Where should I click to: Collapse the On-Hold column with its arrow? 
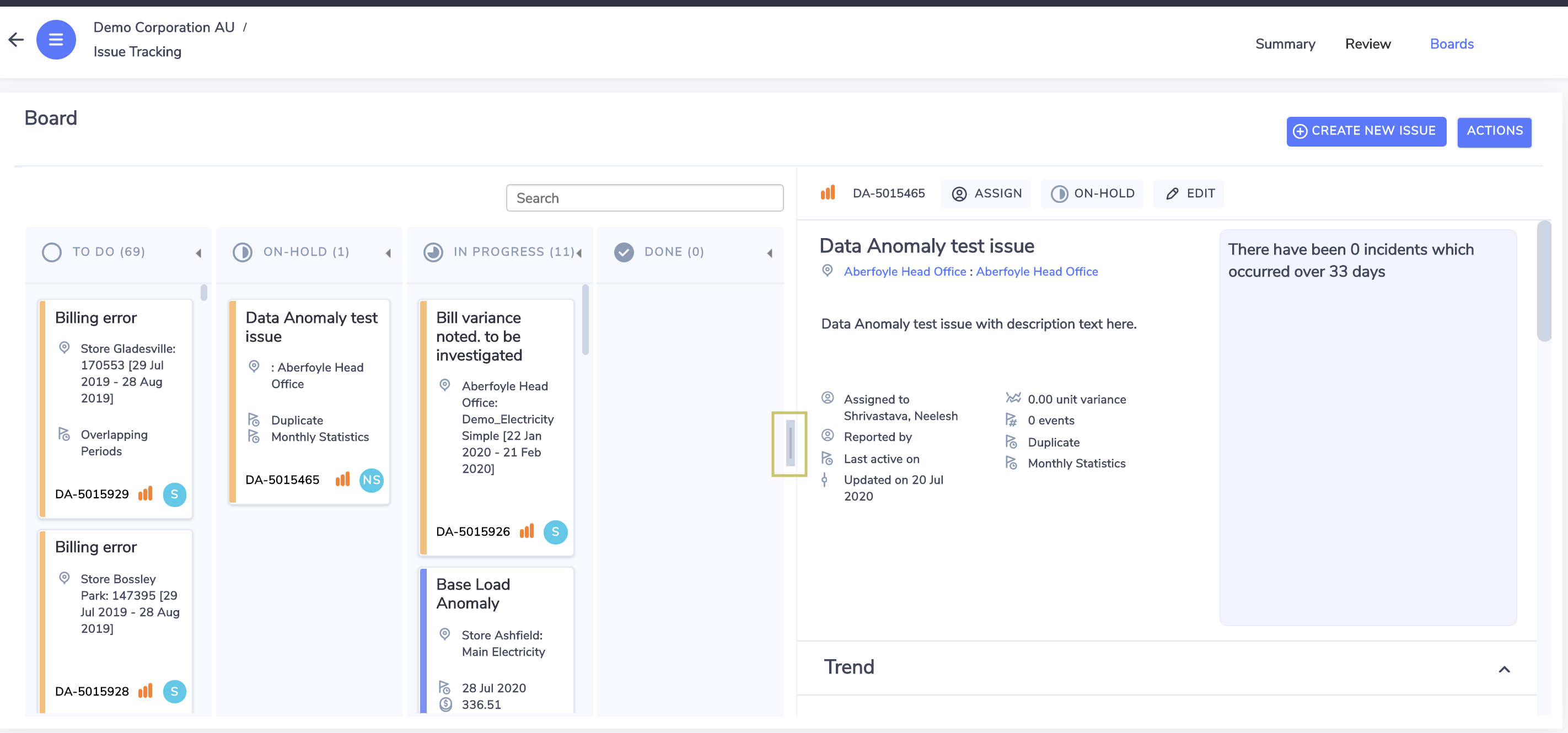pyautogui.click(x=388, y=253)
